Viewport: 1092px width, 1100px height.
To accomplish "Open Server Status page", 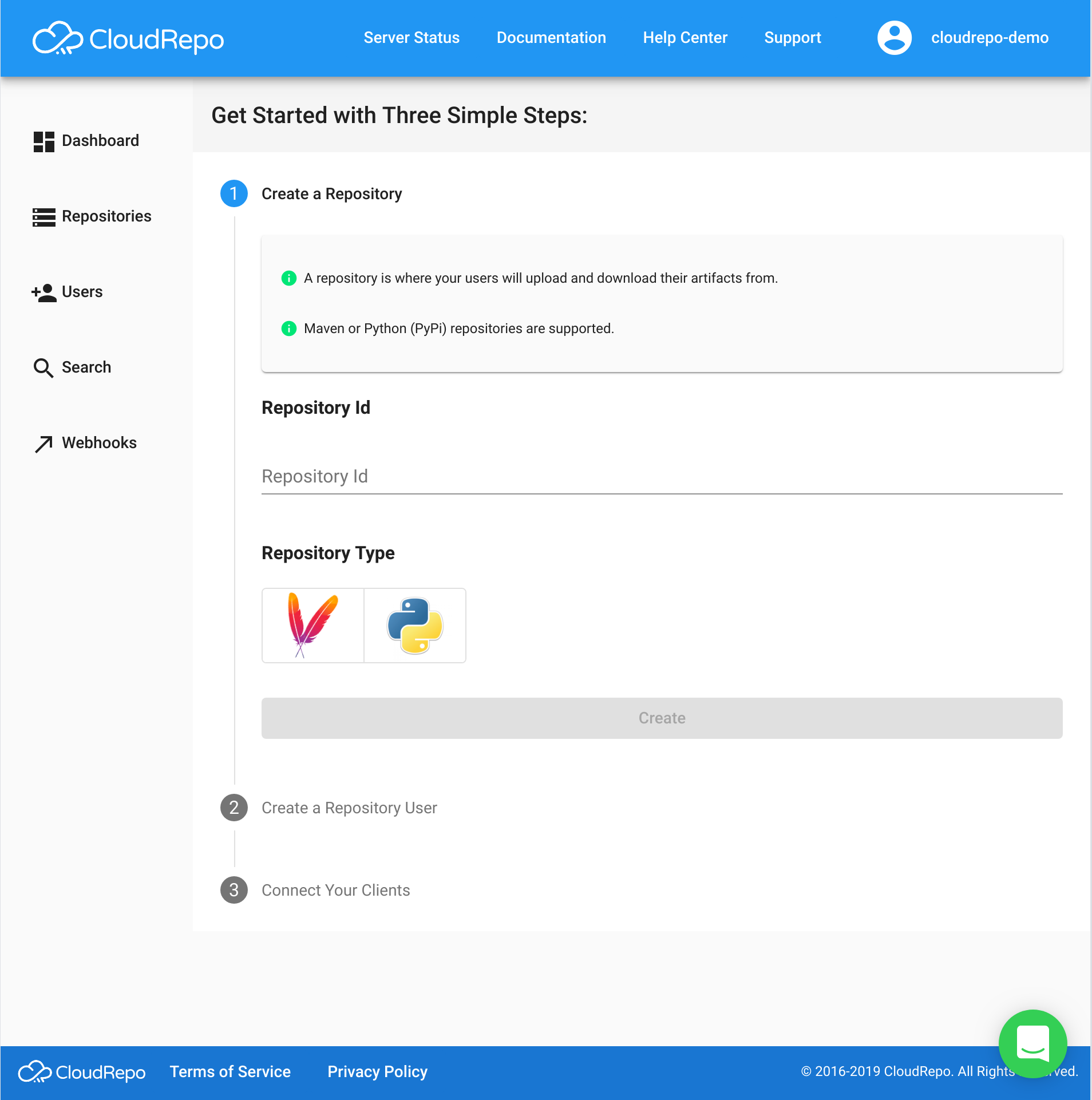I will [412, 38].
